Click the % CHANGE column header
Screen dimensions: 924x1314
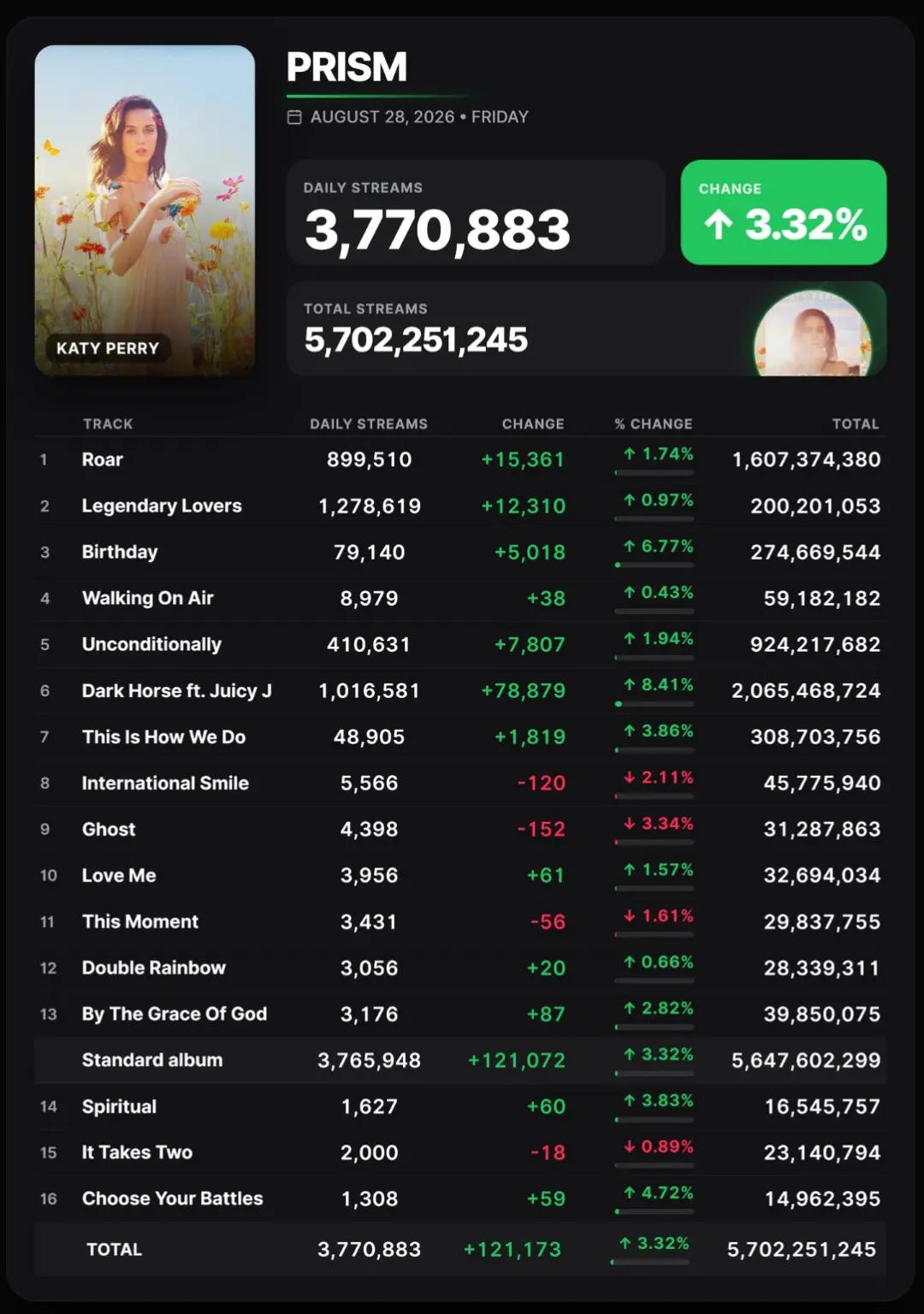coord(654,423)
